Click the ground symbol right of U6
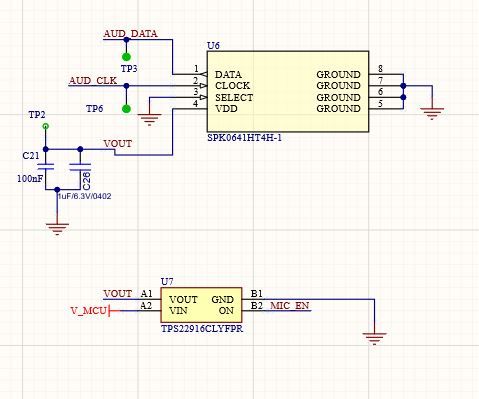 point(432,114)
